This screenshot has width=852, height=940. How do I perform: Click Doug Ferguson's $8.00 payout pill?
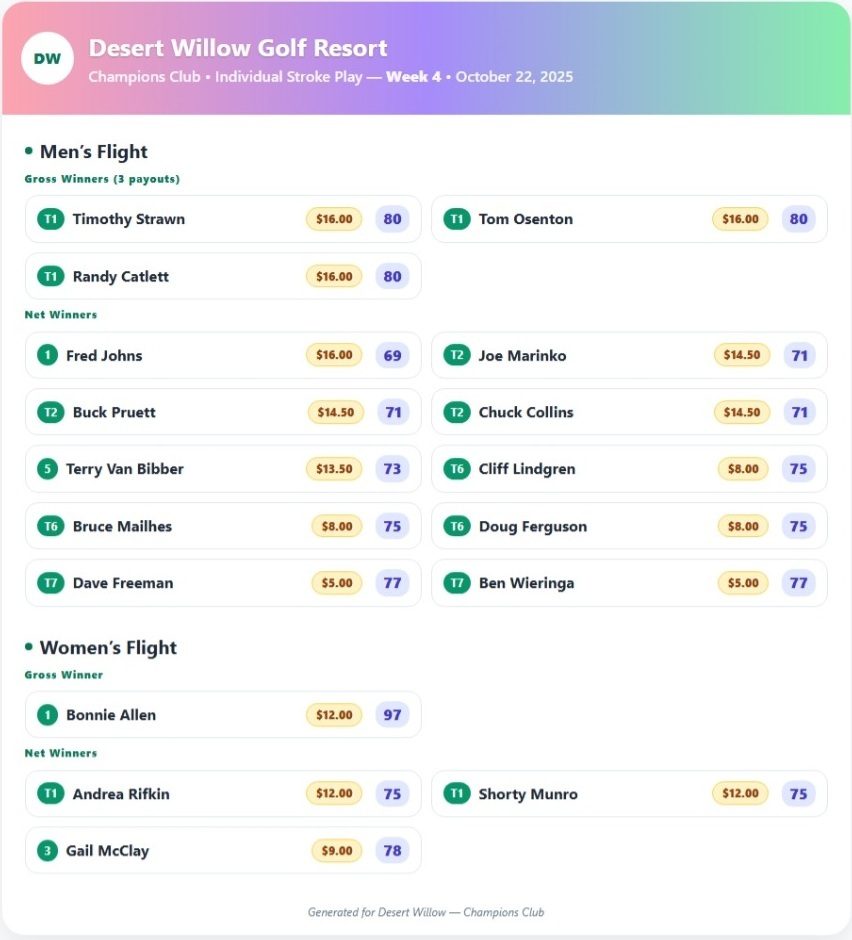click(743, 526)
